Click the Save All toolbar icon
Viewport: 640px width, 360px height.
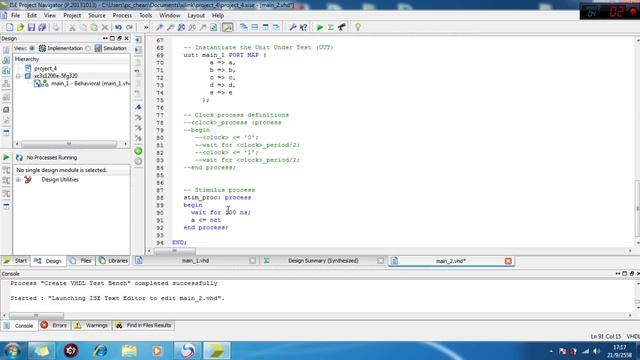coord(42,27)
